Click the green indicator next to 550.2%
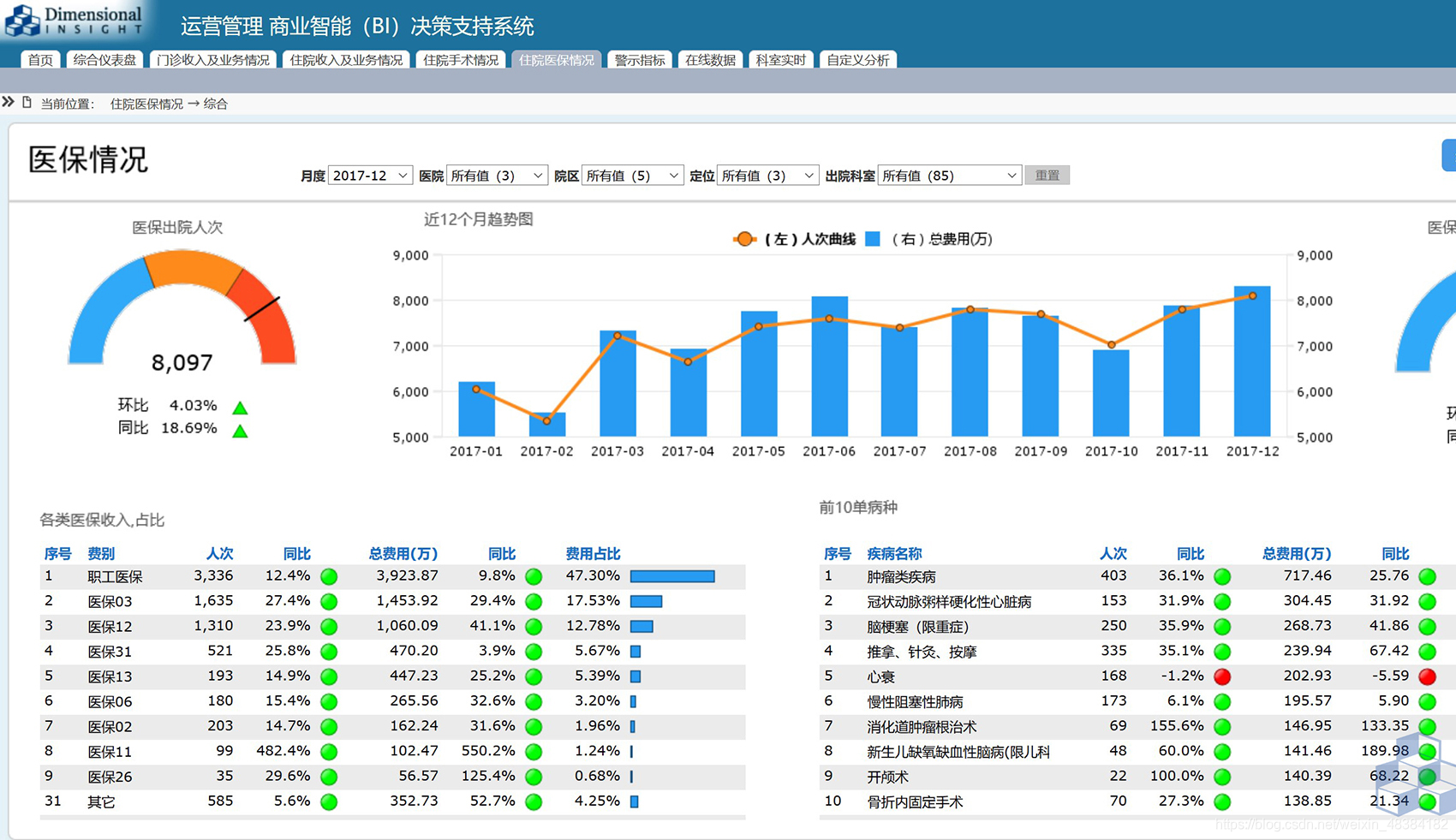This screenshot has height=840, width=1456. 534,752
